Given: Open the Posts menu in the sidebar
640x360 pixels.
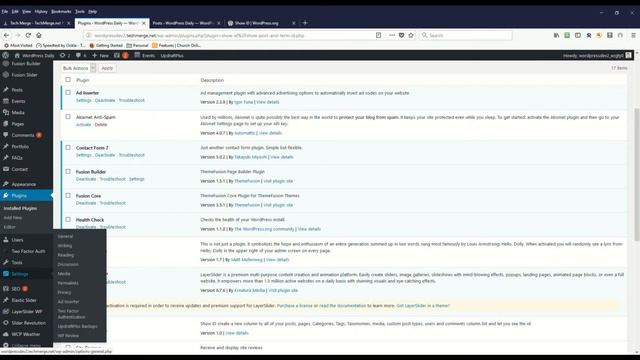Looking at the screenshot, I should tap(17, 90).
